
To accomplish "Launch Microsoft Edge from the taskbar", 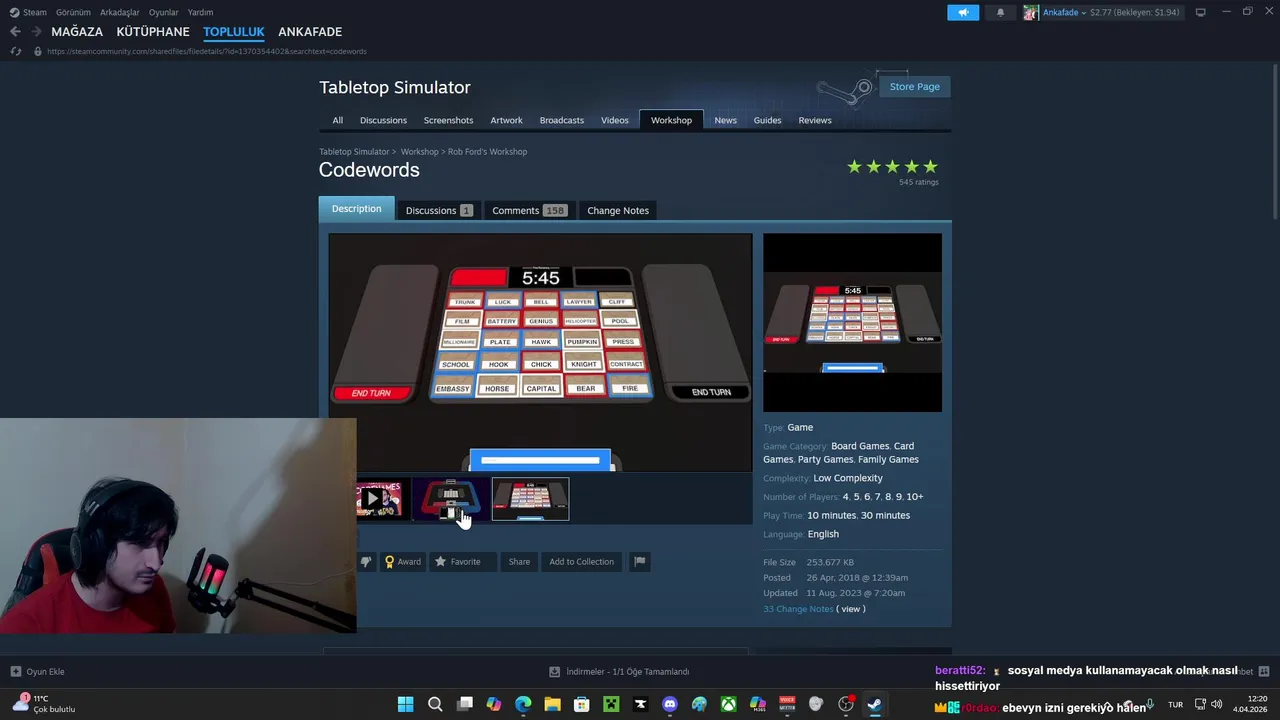I will pyautogui.click(x=523, y=704).
